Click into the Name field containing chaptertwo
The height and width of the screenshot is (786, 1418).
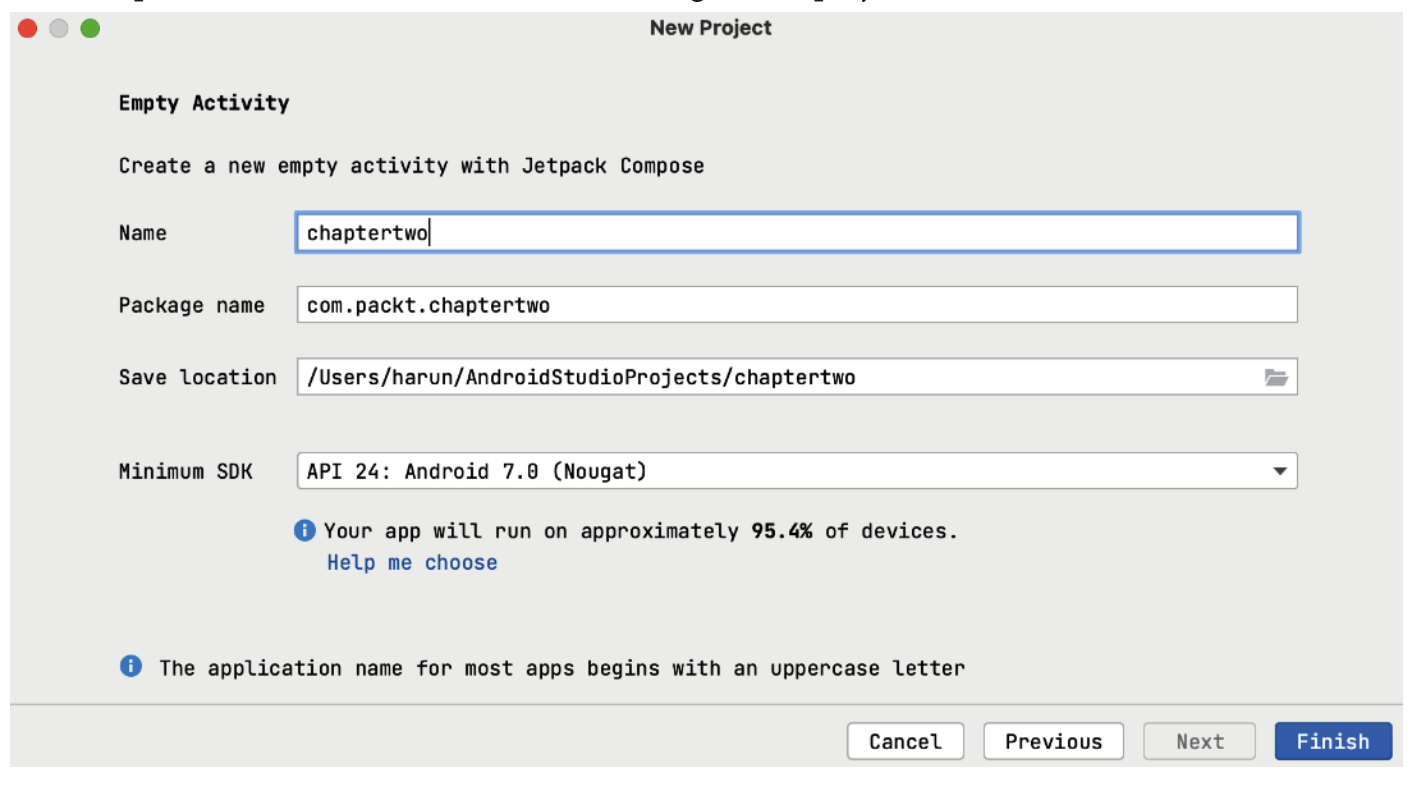point(796,233)
